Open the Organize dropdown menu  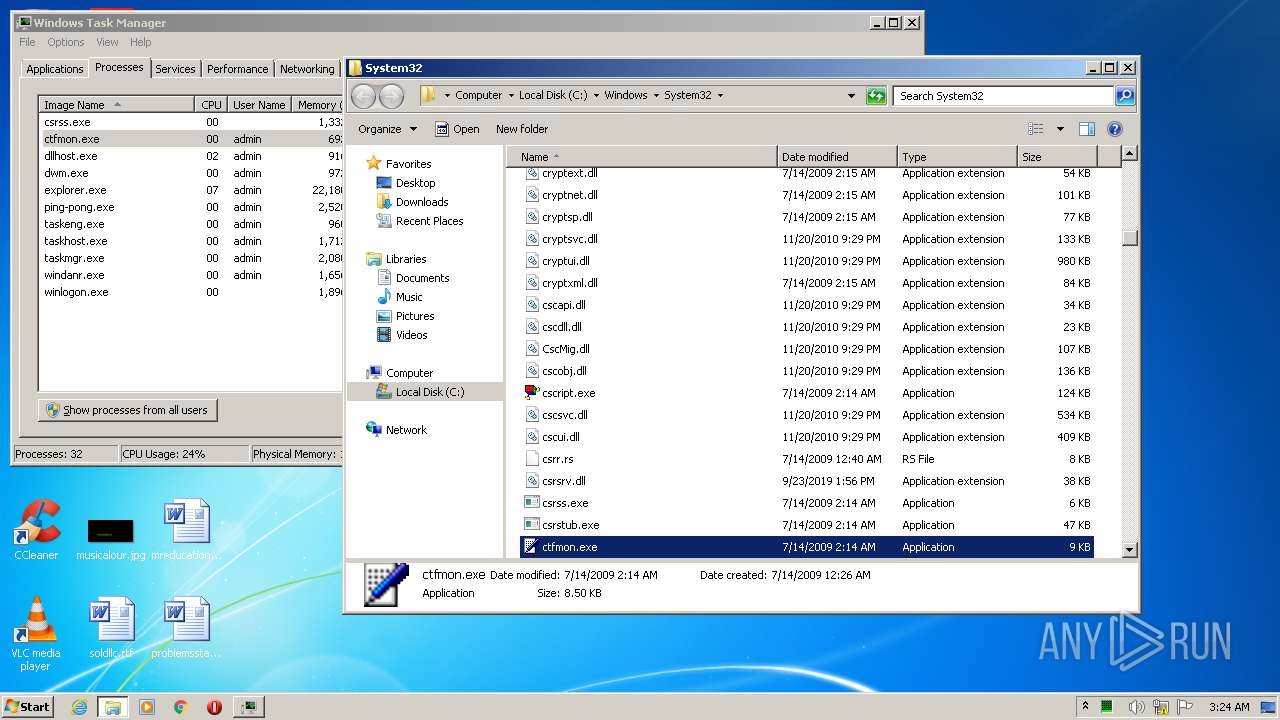(x=388, y=129)
